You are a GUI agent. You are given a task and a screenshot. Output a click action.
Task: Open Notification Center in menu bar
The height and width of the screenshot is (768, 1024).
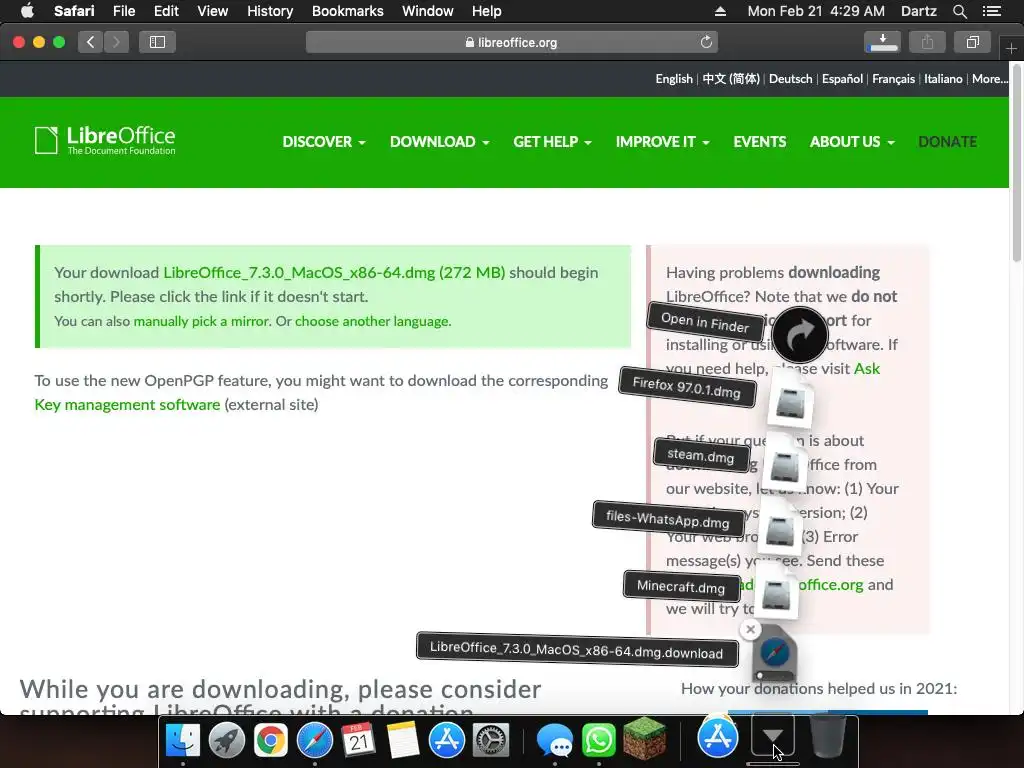[x=991, y=11]
